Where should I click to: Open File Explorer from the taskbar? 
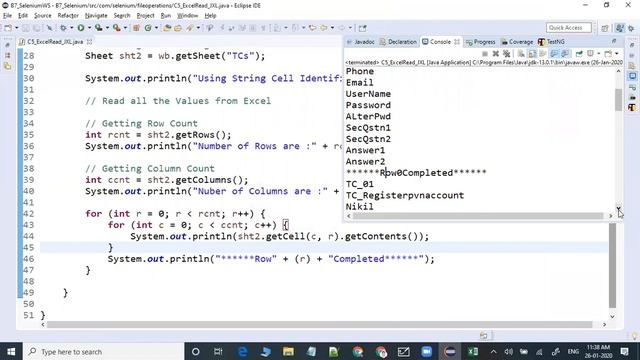pyautogui.click(x=288, y=351)
